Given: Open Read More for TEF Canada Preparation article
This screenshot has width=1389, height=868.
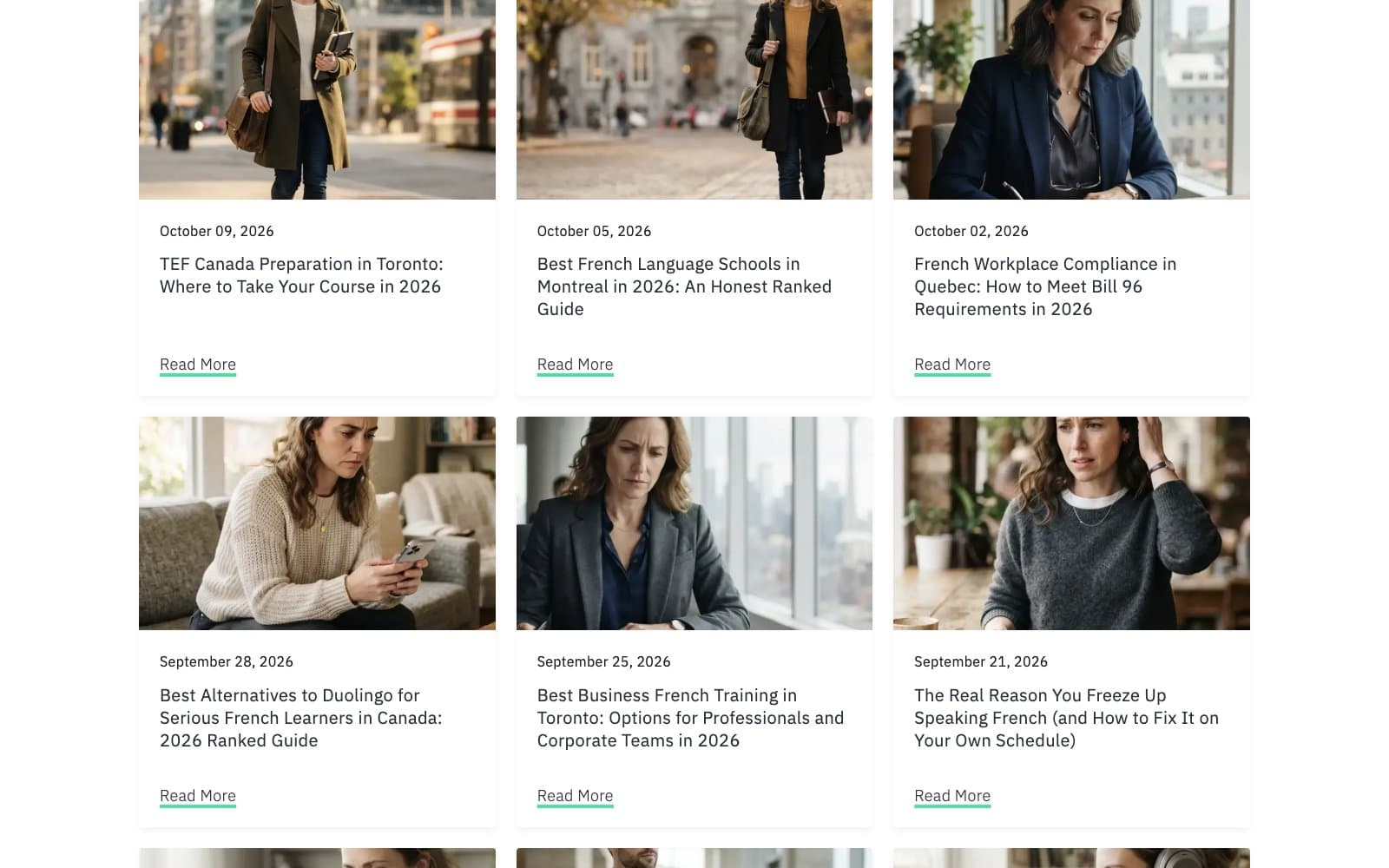Looking at the screenshot, I should (x=198, y=365).
